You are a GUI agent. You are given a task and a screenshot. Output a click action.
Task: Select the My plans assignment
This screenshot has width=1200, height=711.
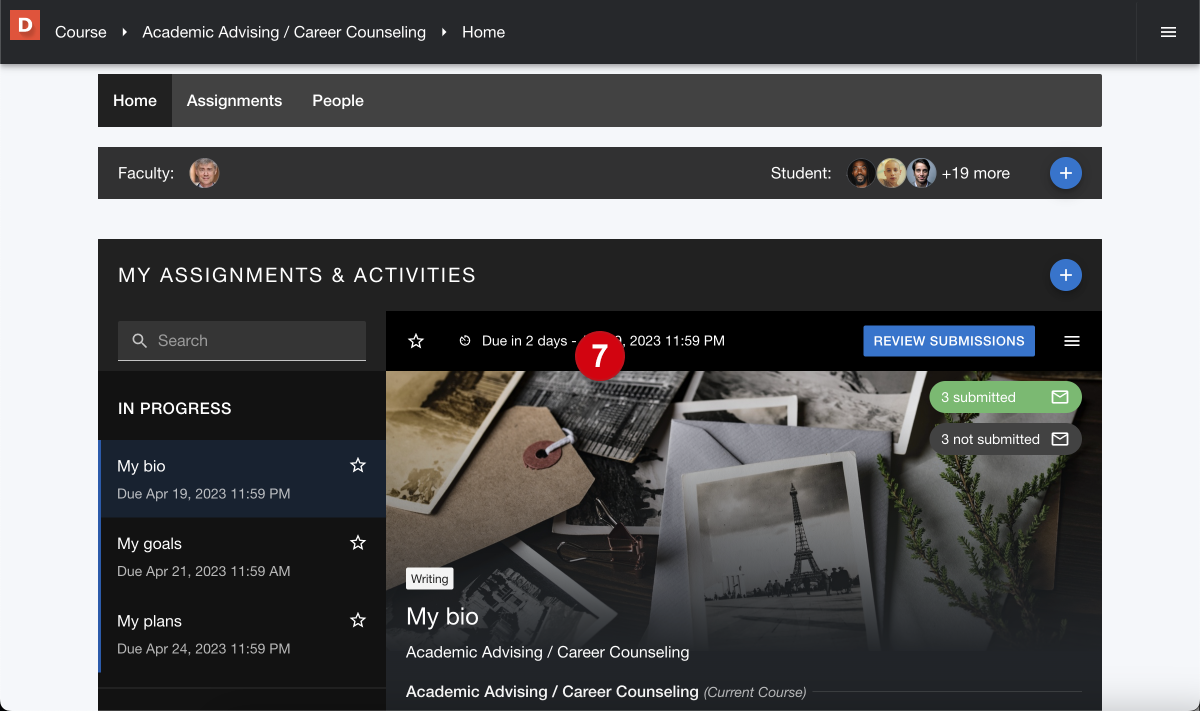pos(242,634)
